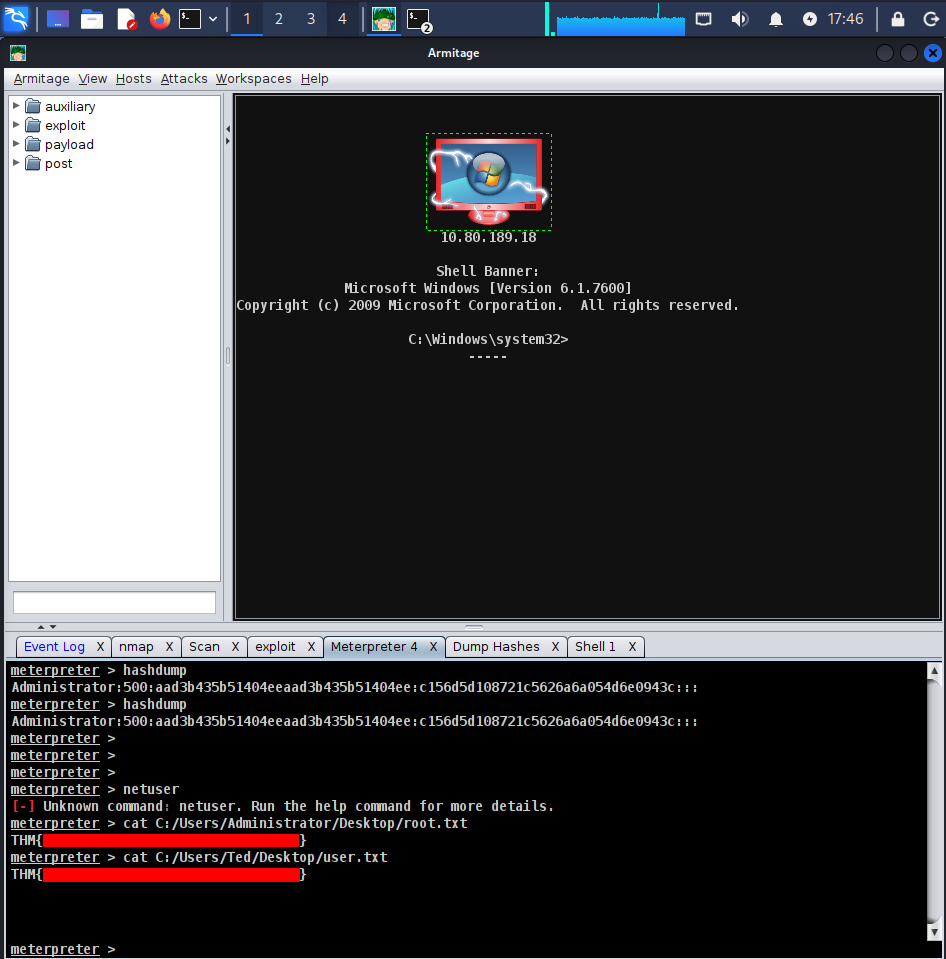Expand the post module folder
This screenshot has height=959, width=946.
click(17, 163)
